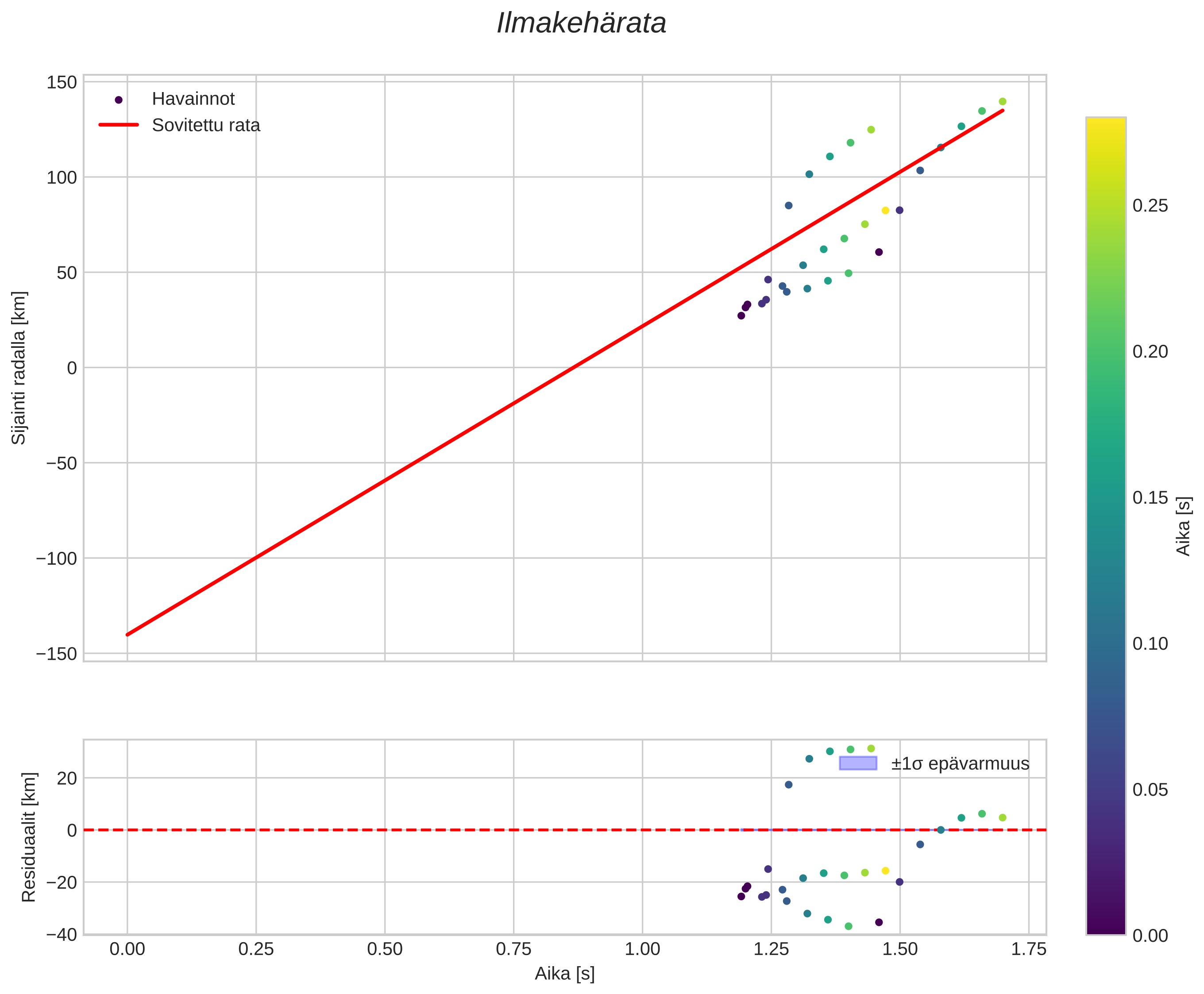Click the Sijainti radalla [km] axis label
Viewport: 1204px width, 994px height.
click(19, 368)
